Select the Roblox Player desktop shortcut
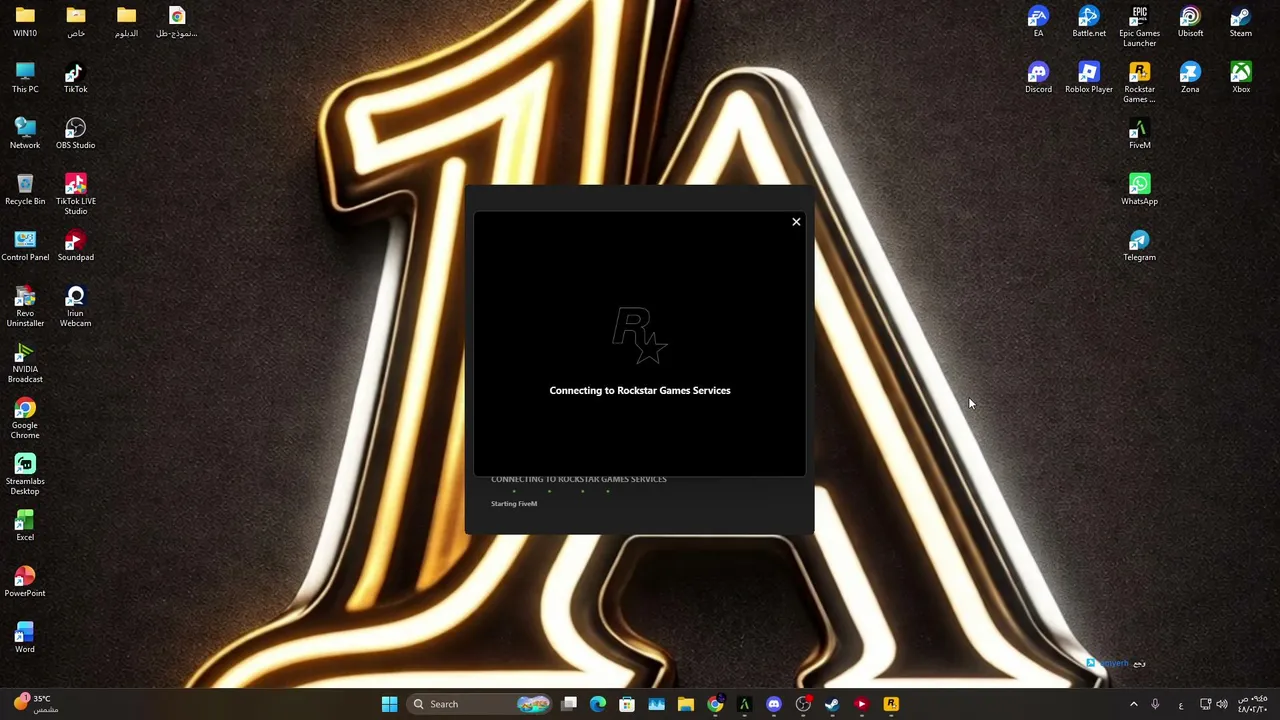Image resolution: width=1280 pixels, height=720 pixels. 1089,78
